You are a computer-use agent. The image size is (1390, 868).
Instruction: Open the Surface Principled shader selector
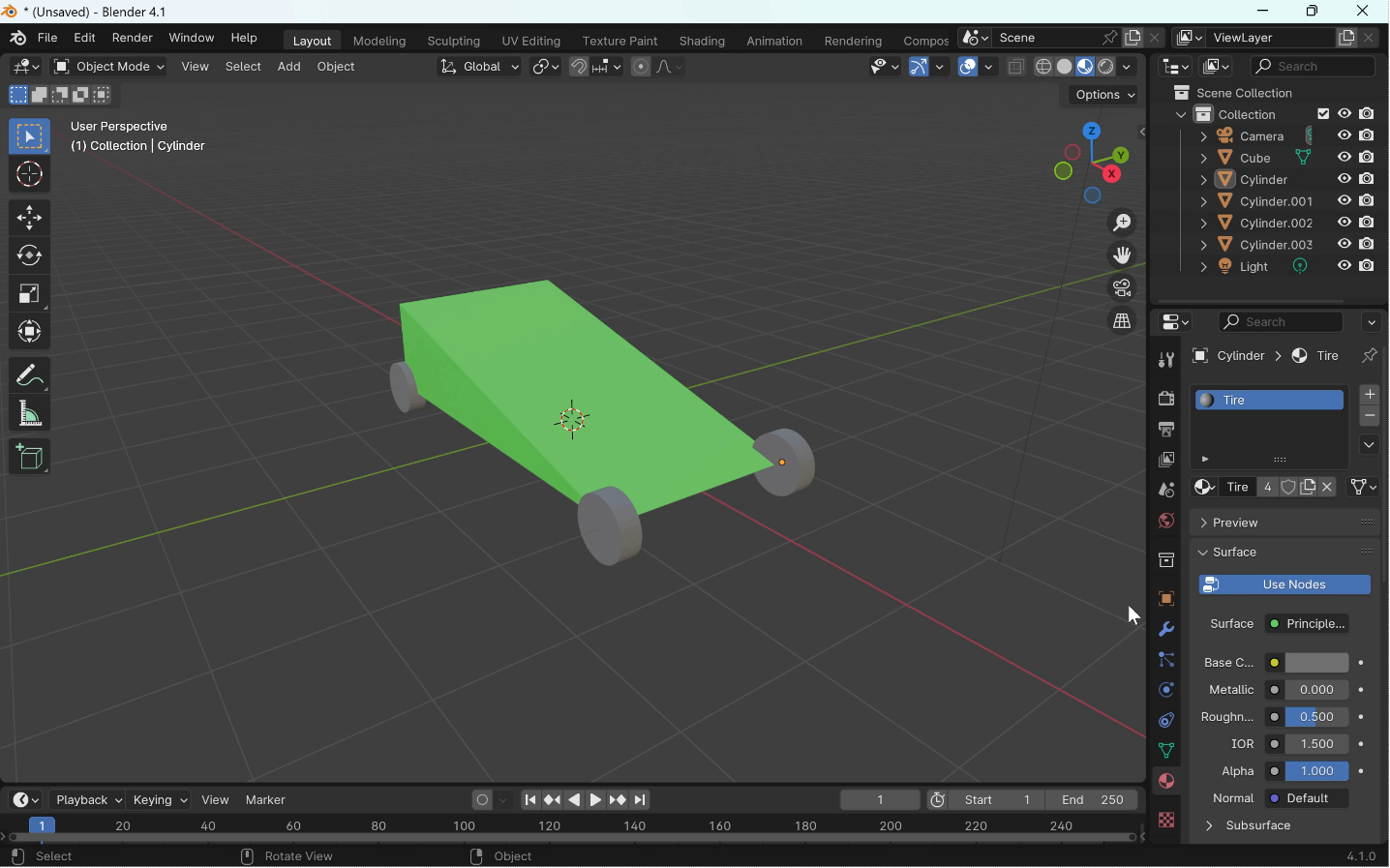[x=1308, y=624]
